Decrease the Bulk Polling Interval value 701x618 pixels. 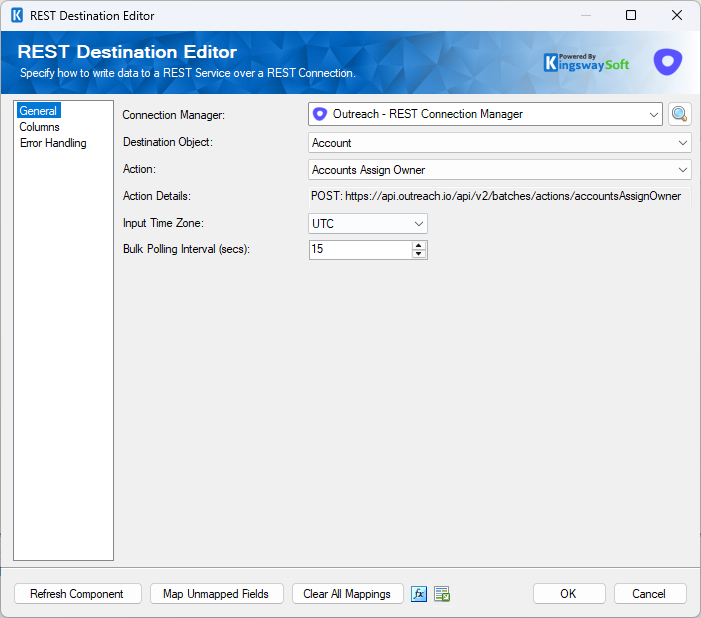point(418,254)
